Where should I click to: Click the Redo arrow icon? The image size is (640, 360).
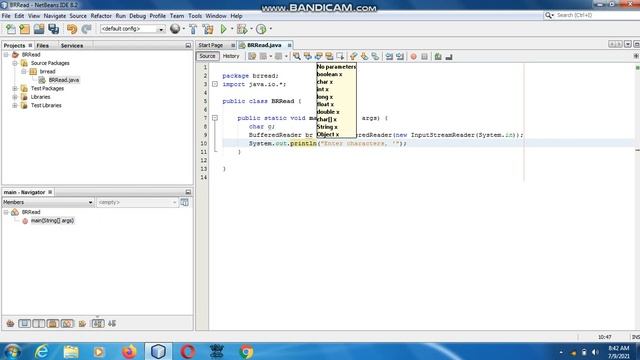click(x=86, y=29)
